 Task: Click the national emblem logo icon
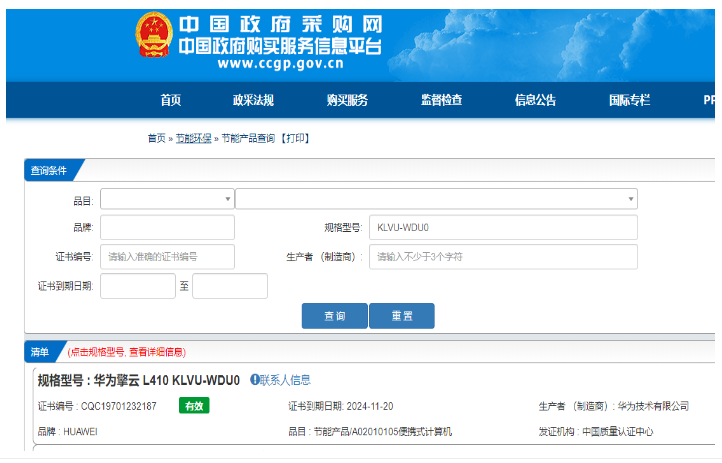pyautogui.click(x=155, y=37)
